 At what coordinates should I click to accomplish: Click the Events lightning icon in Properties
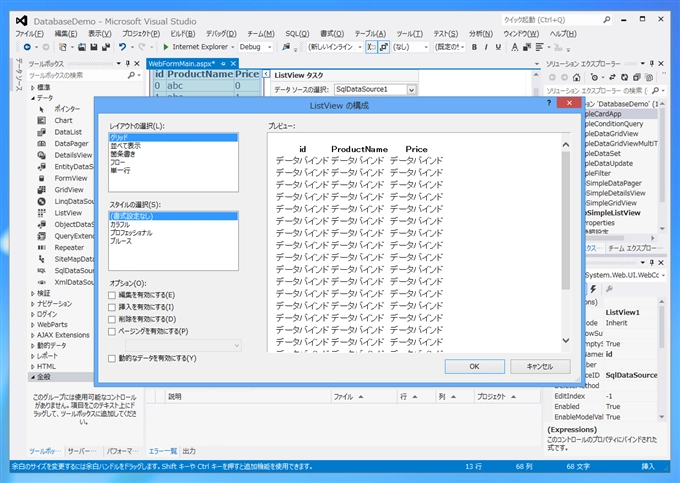(593, 289)
